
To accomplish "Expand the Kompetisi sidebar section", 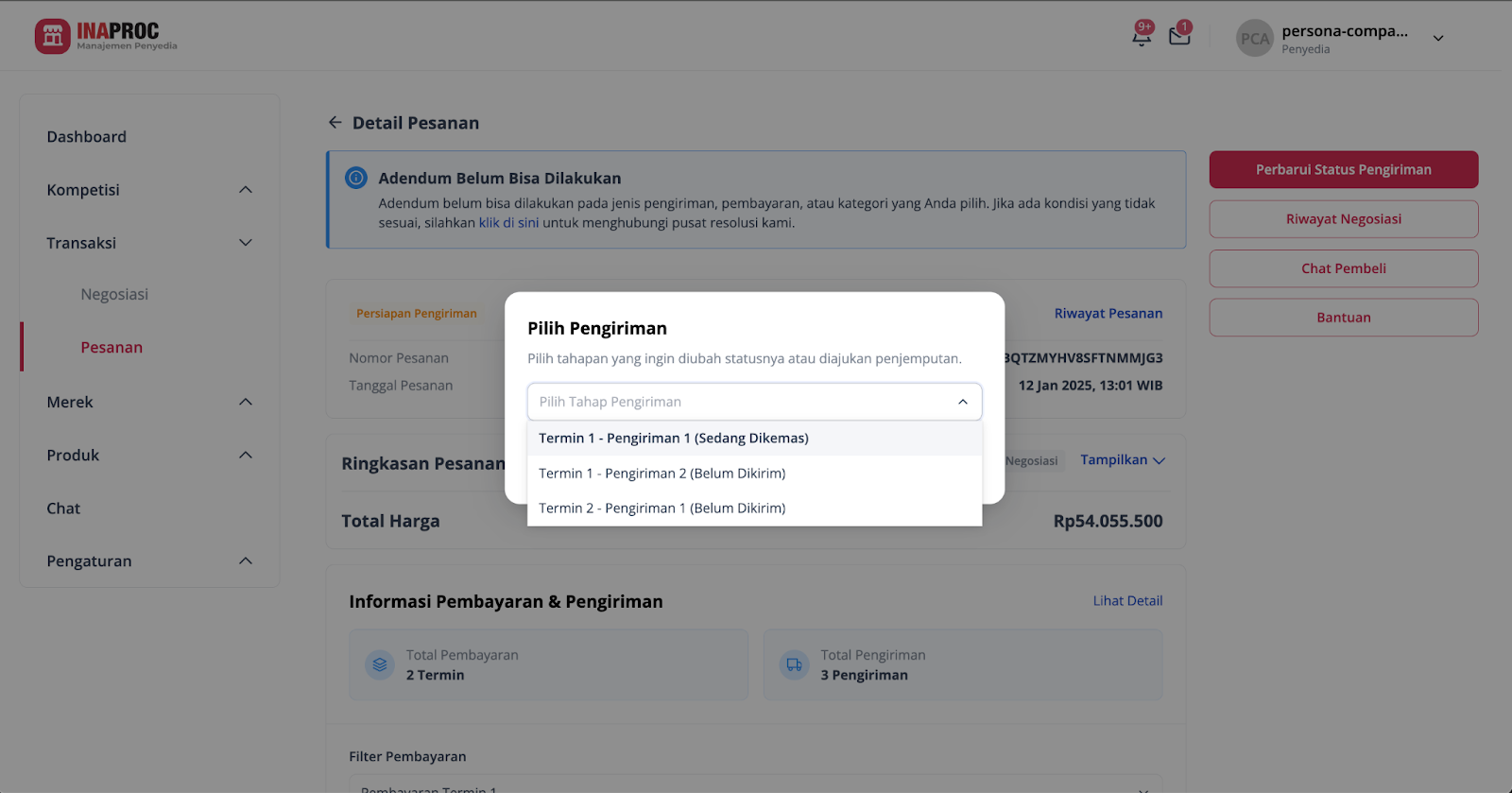I will point(246,190).
